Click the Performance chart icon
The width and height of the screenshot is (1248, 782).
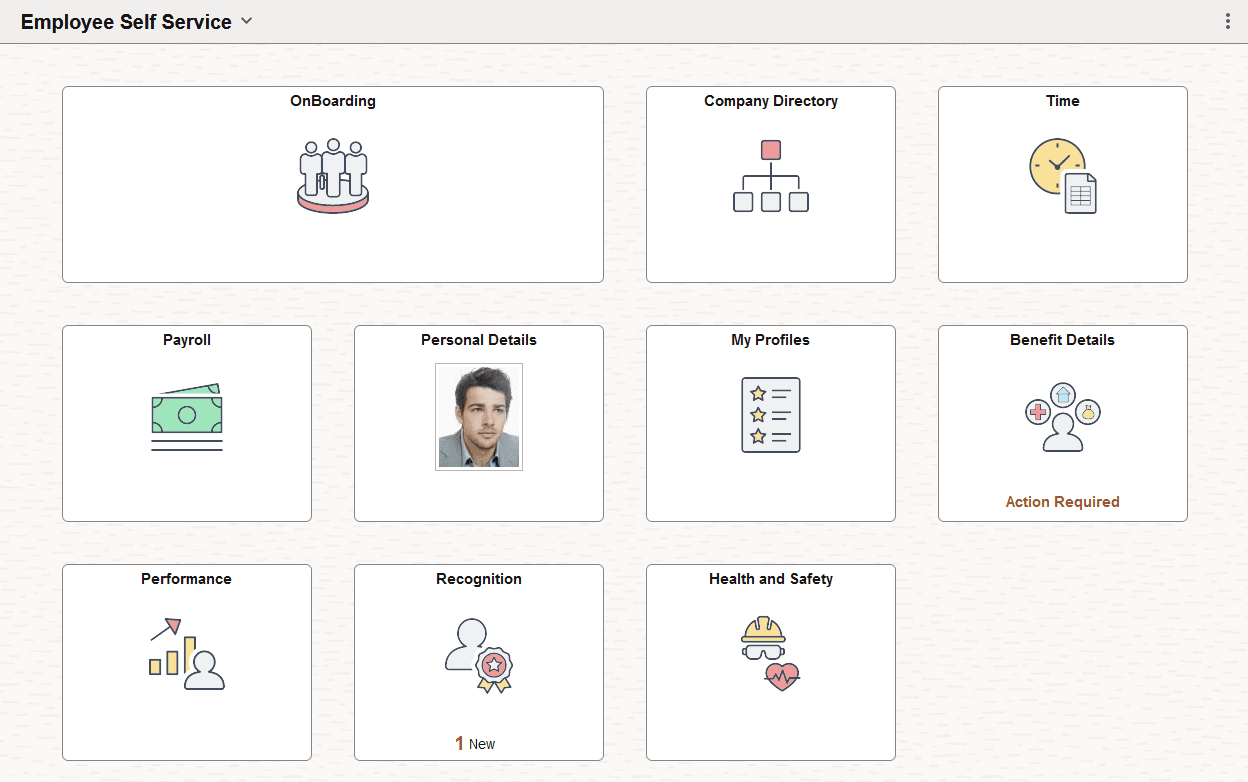[186, 653]
